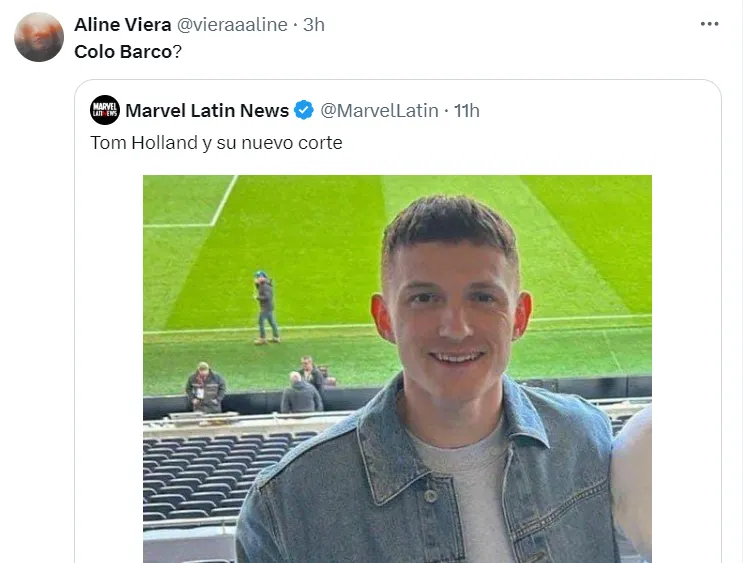Open Aline Viera display name link
The image size is (743, 563).
pos(123,25)
